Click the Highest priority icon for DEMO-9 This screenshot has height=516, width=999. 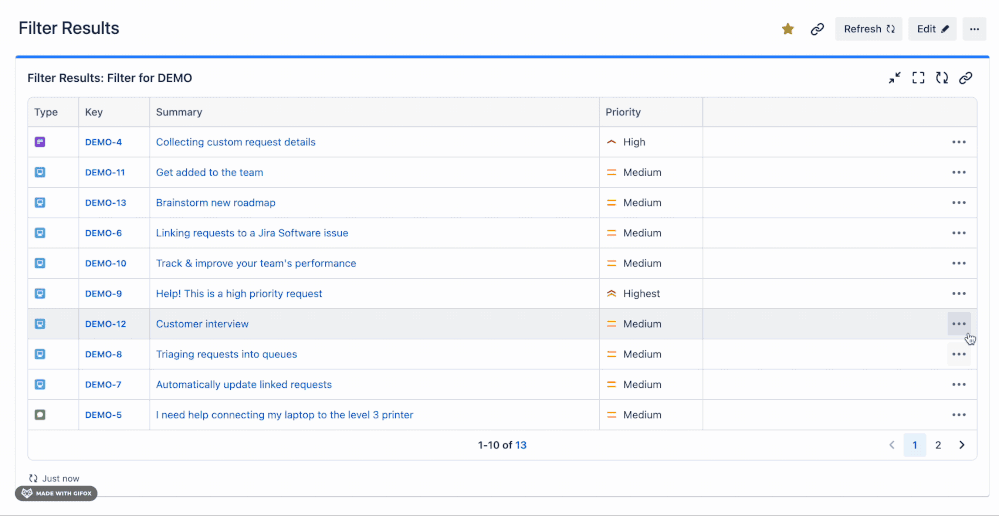pos(612,294)
